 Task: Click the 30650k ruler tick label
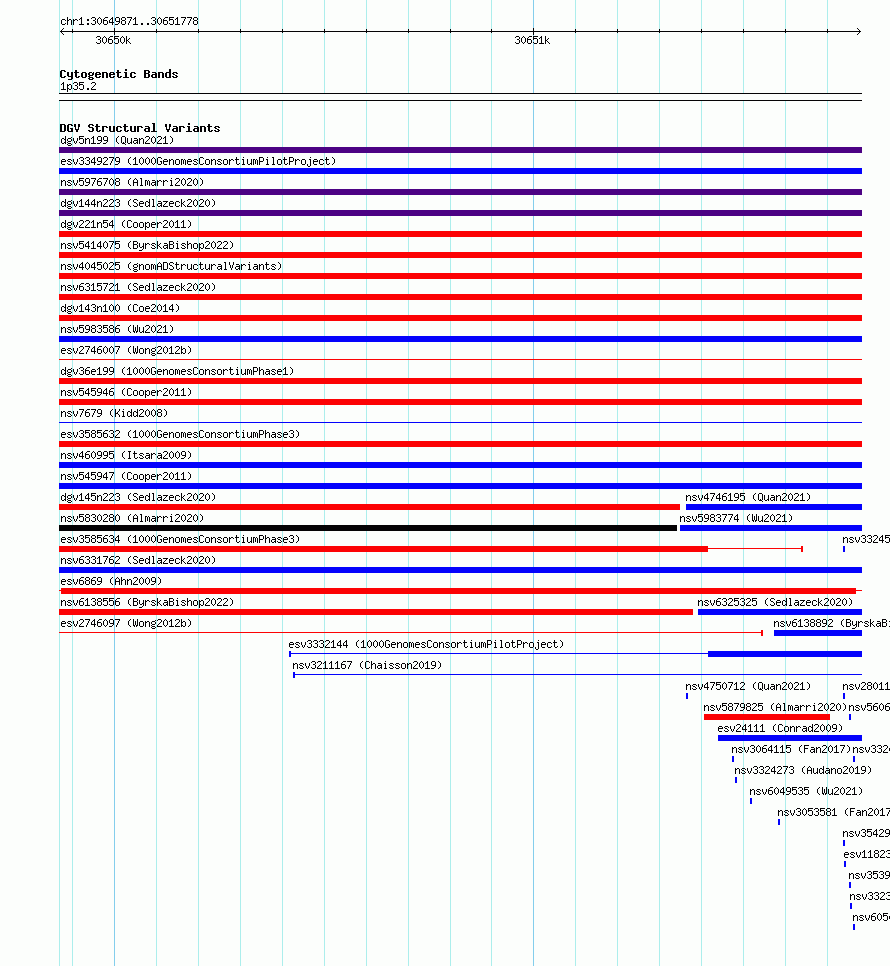coord(113,40)
